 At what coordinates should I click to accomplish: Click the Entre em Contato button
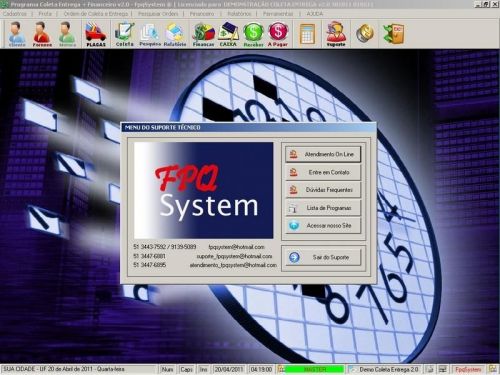(323, 172)
